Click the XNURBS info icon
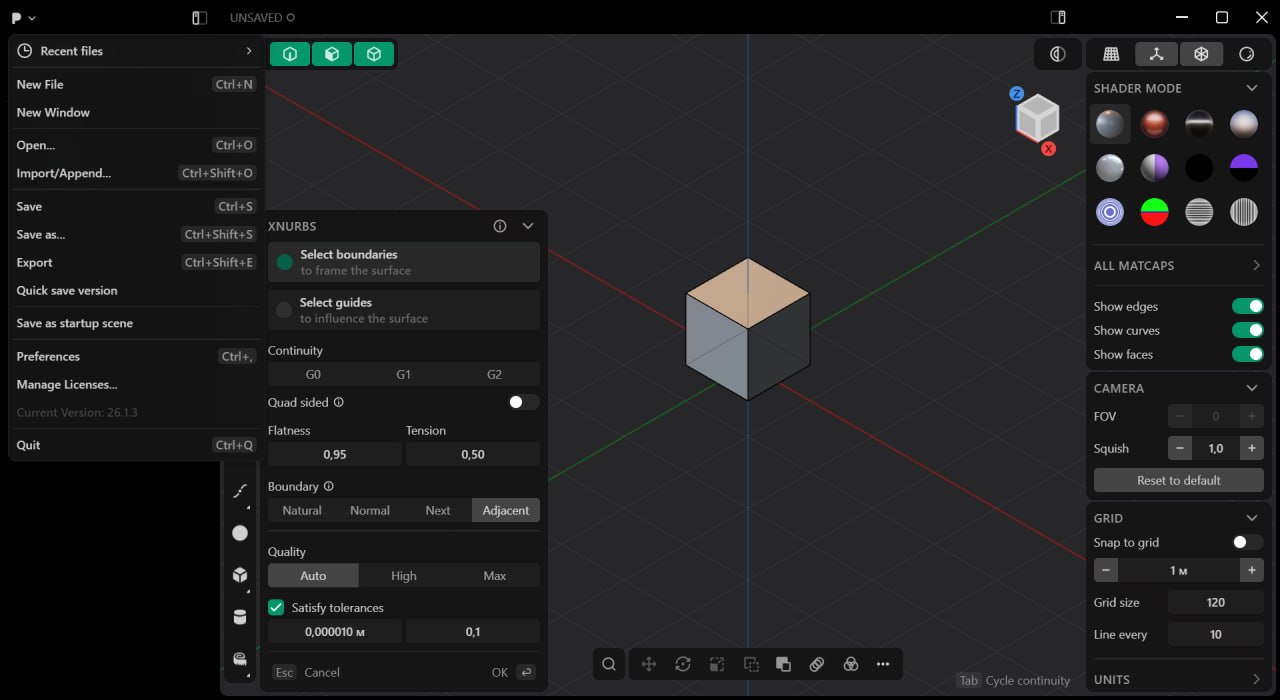The image size is (1280, 700). (500, 226)
